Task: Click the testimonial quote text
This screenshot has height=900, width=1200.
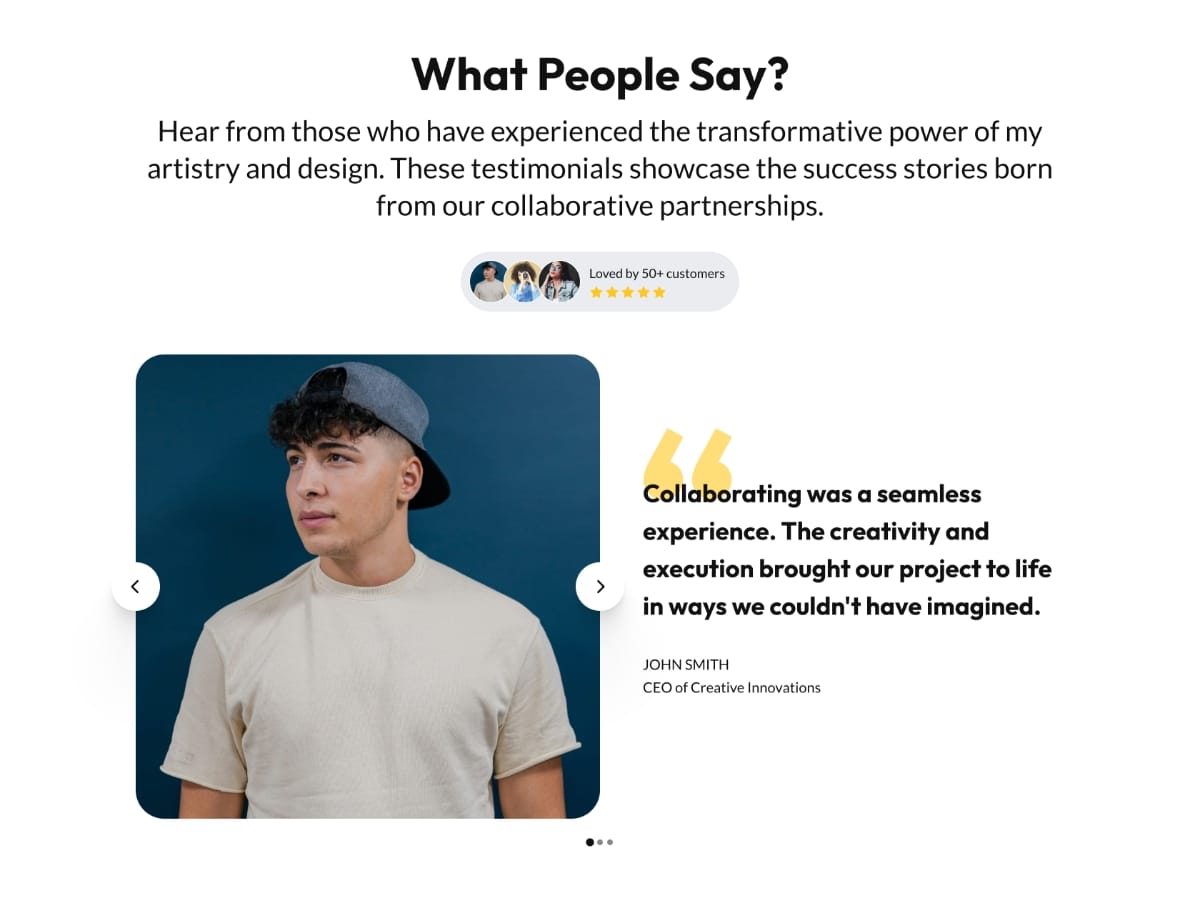Action: (x=846, y=550)
